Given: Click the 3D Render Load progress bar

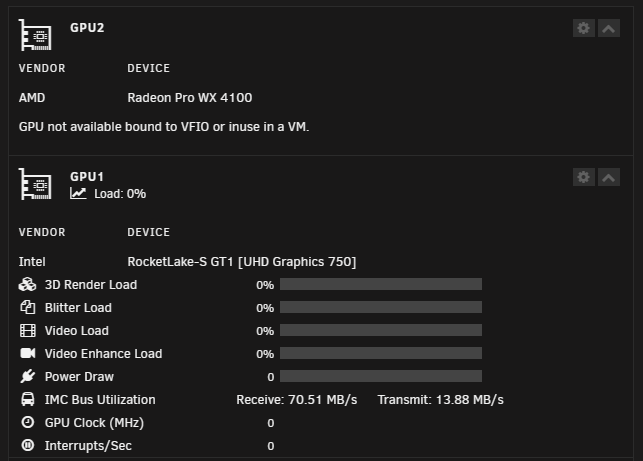Looking at the screenshot, I should click(x=381, y=284).
